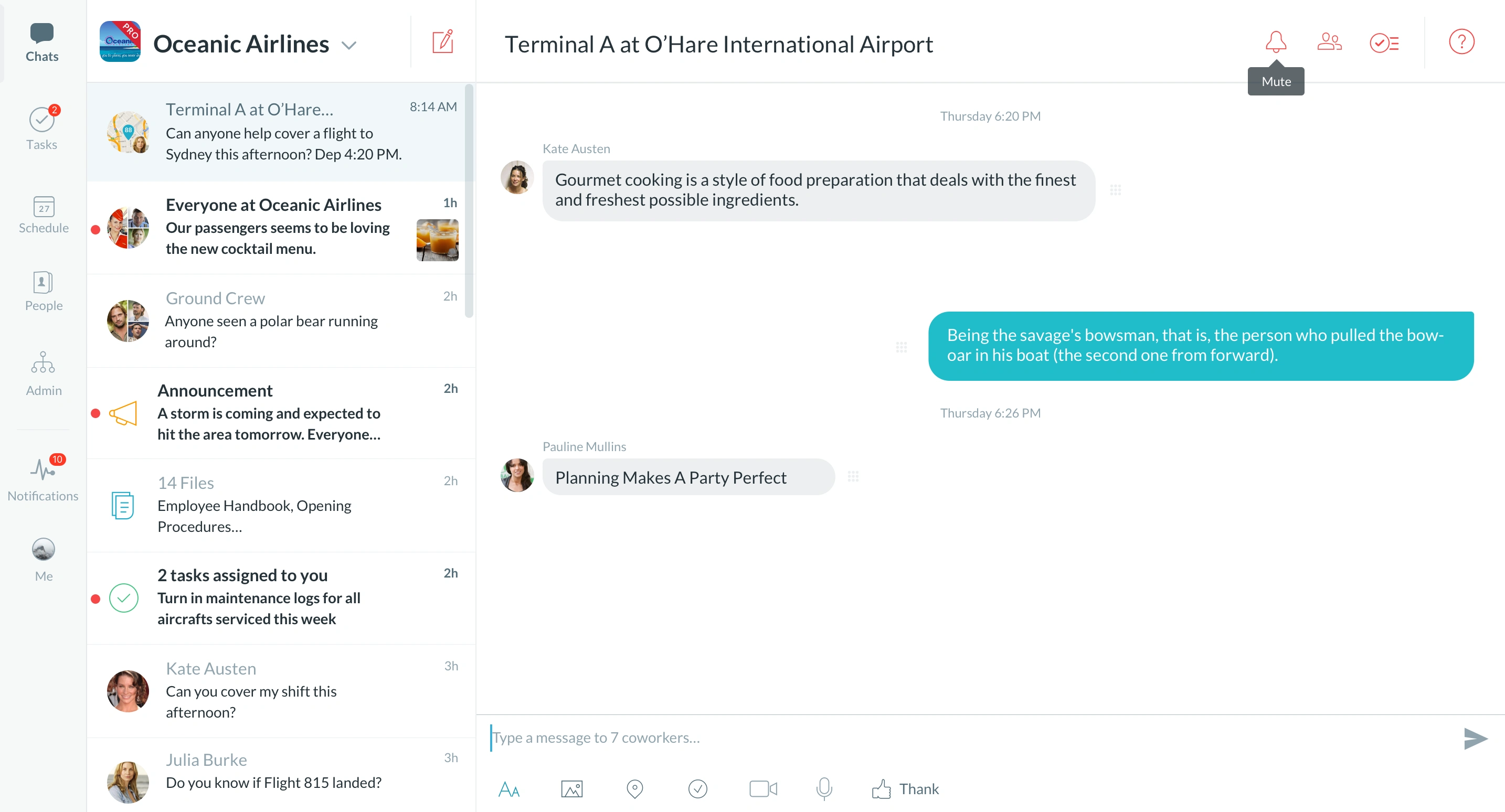Start a video with the camera icon
Image resolution: width=1505 pixels, height=812 pixels.
pyautogui.click(x=762, y=789)
